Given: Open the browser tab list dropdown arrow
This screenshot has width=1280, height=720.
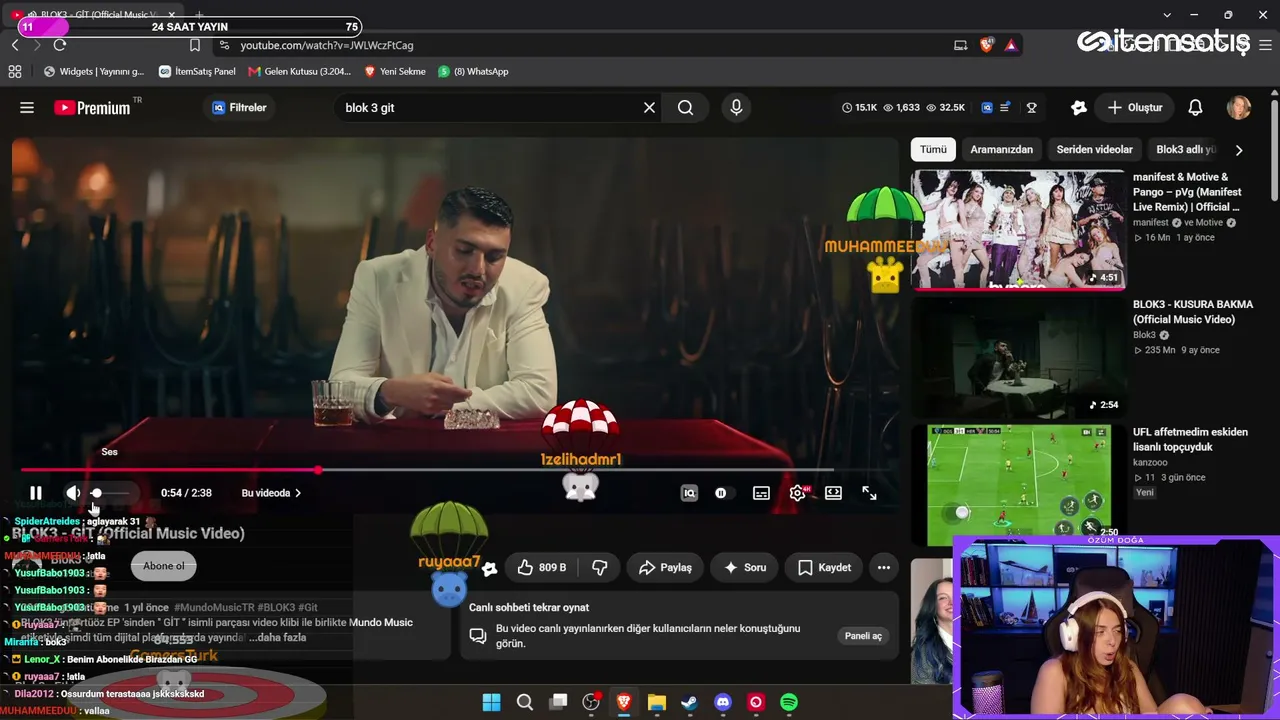Looking at the screenshot, I should (x=1167, y=15).
